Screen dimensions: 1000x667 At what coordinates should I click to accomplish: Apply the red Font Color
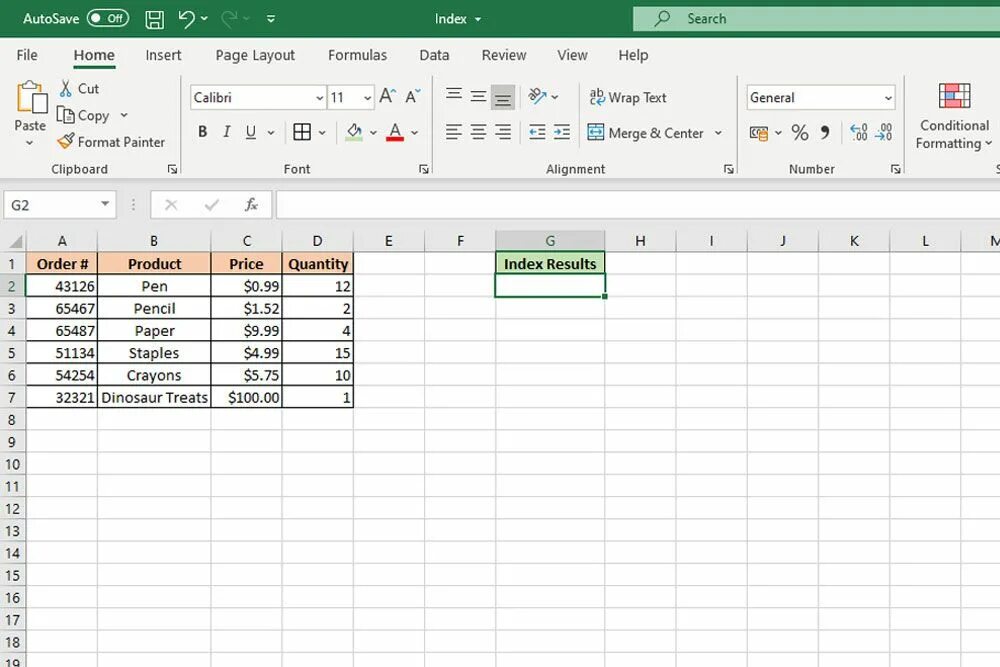point(395,132)
